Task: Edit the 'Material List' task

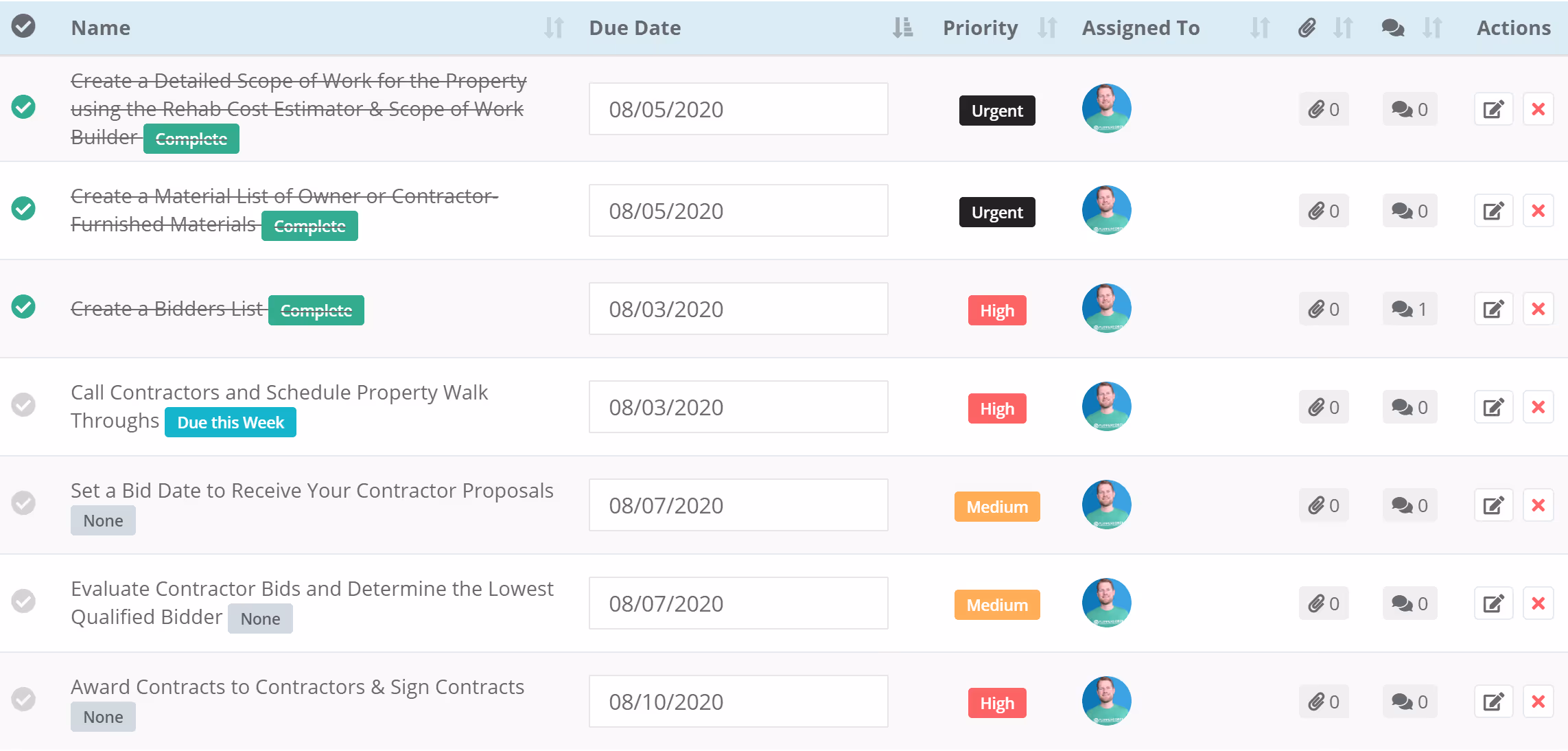Action: (1493, 211)
